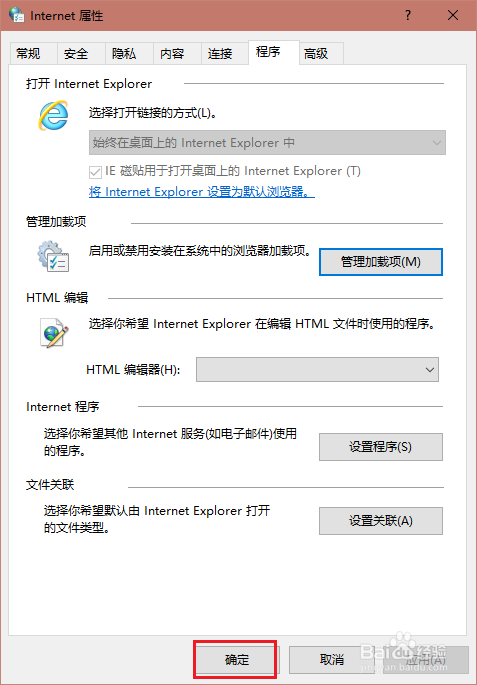Click the Internet Properties title bar globe icon
The image size is (477, 685).
click(17, 16)
